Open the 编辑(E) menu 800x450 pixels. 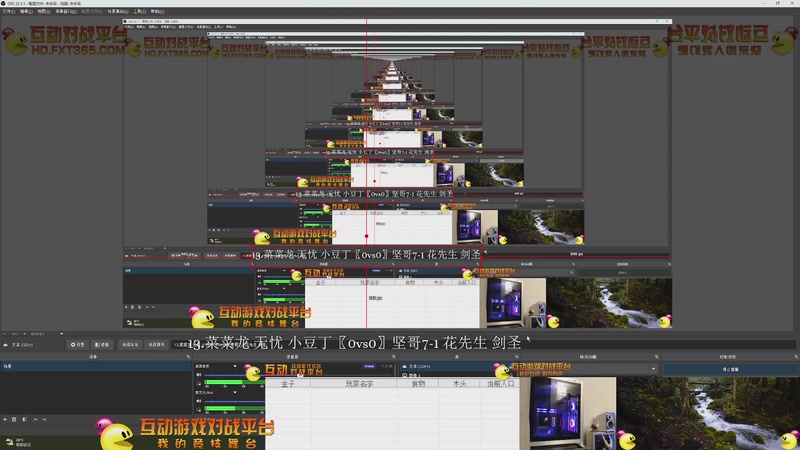click(26, 11)
